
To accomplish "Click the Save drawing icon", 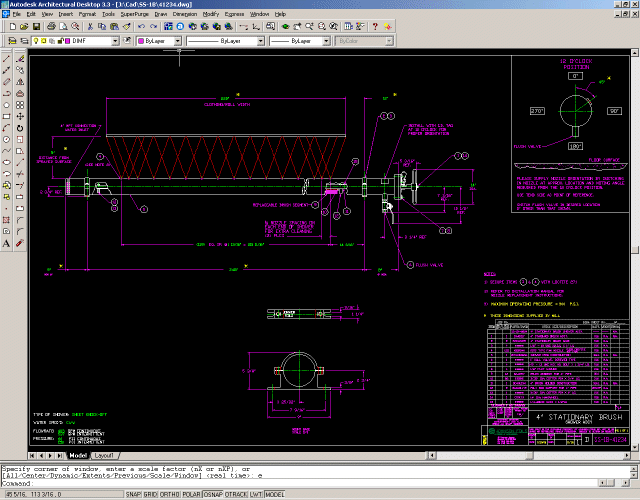I will (36, 27).
